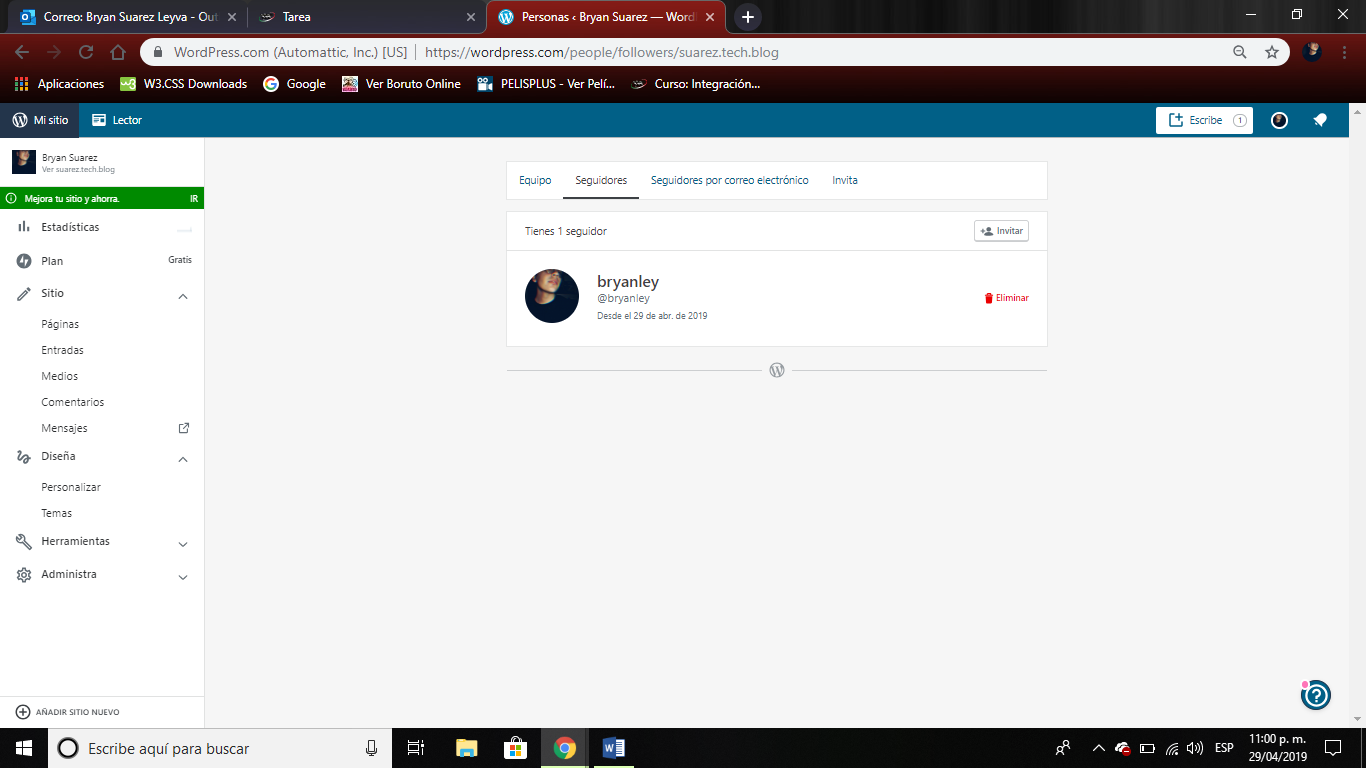Click the WordPress logo next to Mi sitio

[20, 120]
